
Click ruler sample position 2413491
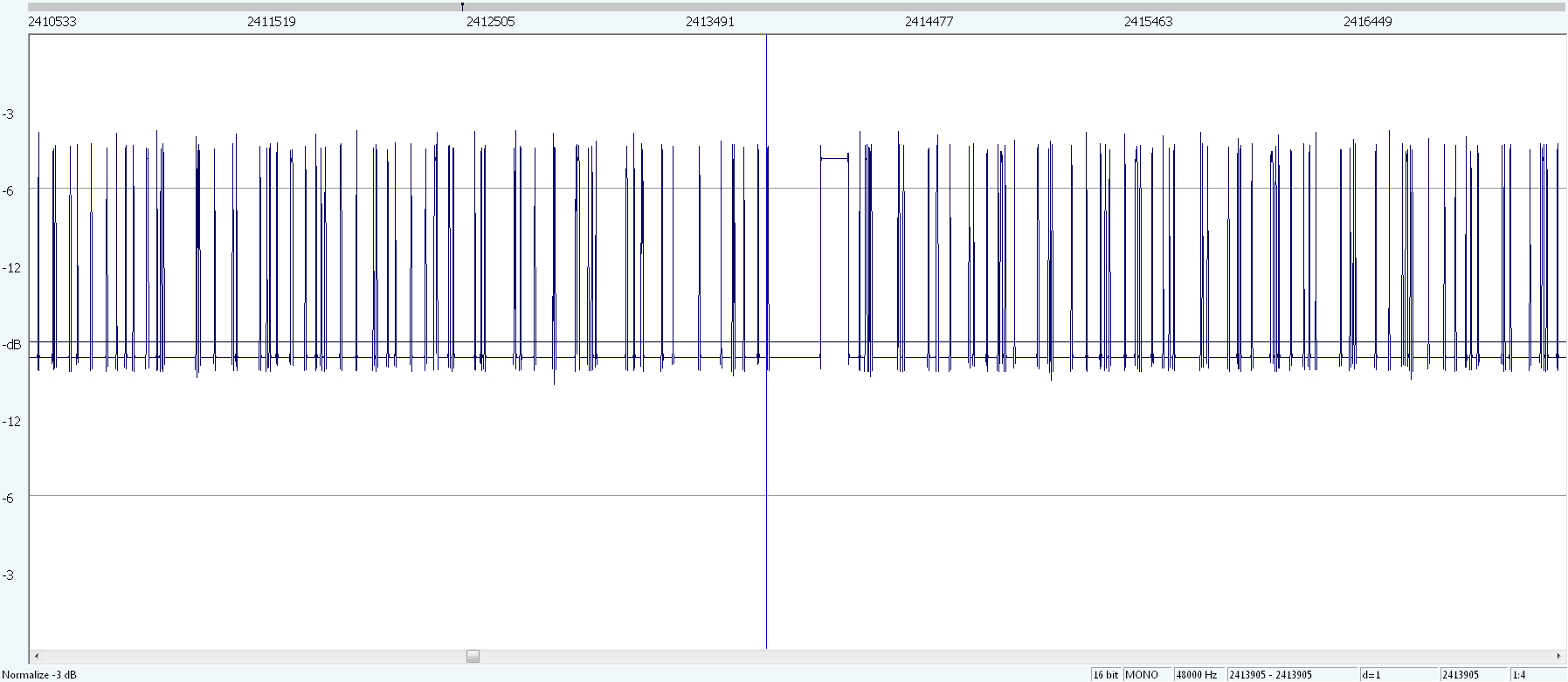tap(710, 22)
